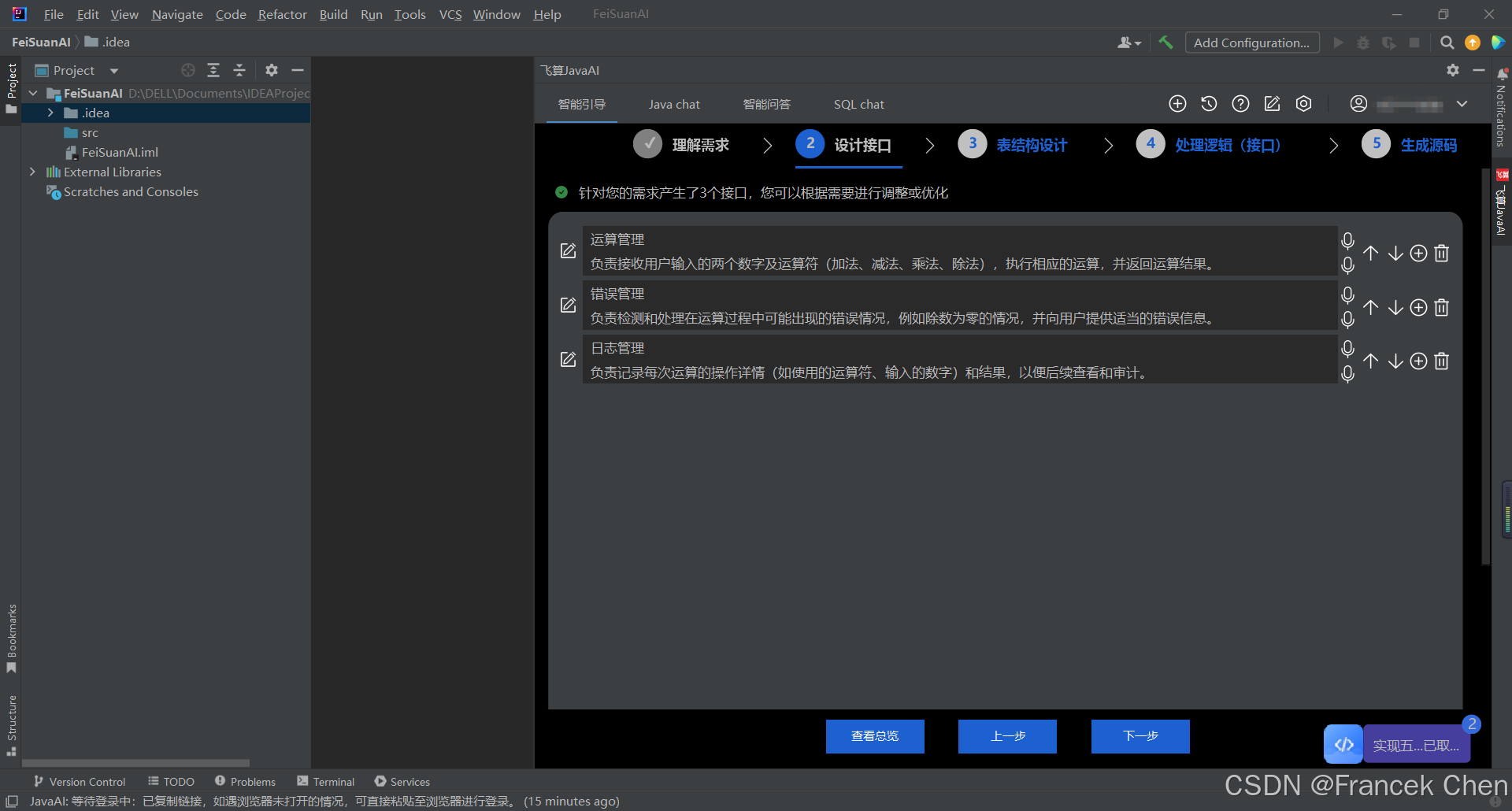Open the account chevron in JavaAI panel
1512x811 pixels.
1462,103
